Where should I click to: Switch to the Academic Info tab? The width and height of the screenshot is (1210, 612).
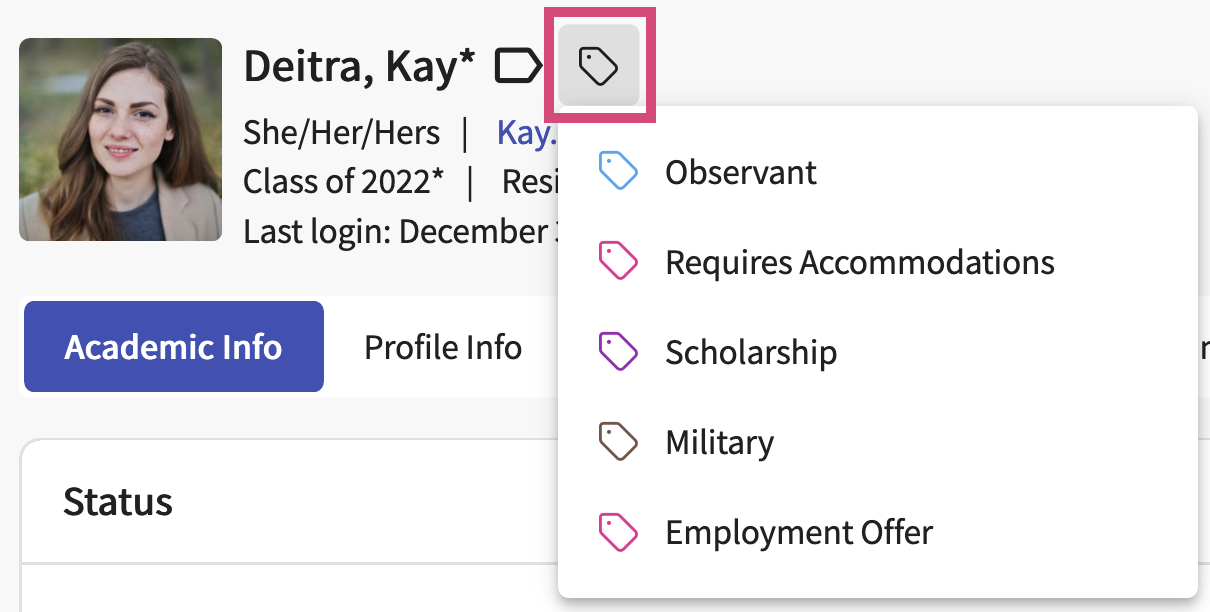click(174, 347)
